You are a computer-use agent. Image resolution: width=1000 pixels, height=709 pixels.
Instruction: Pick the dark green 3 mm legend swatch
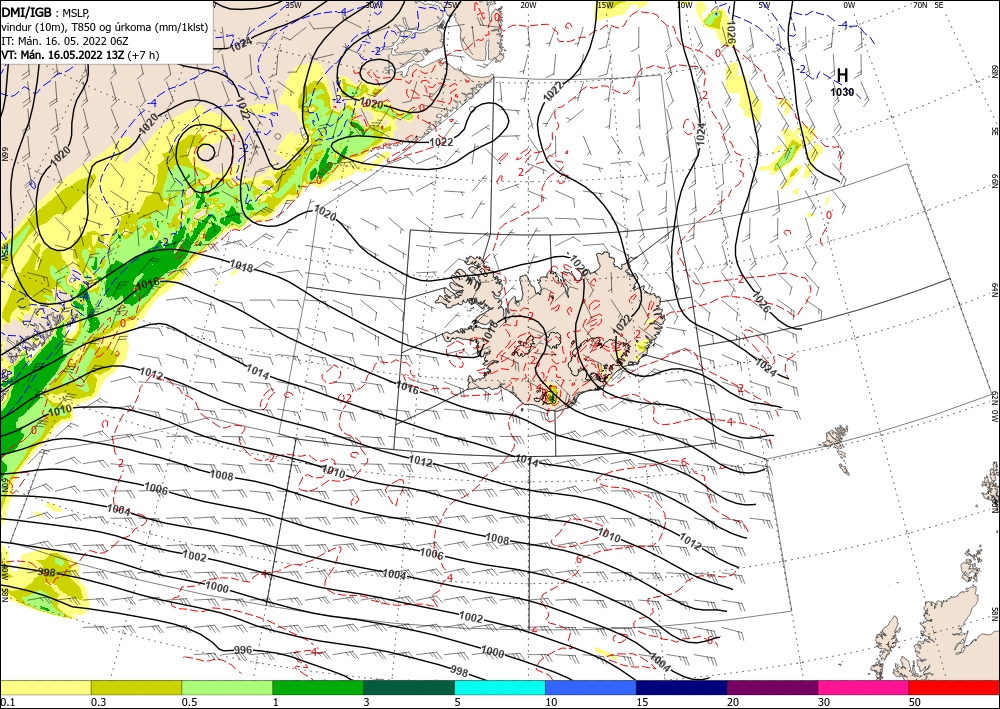(x=409, y=687)
